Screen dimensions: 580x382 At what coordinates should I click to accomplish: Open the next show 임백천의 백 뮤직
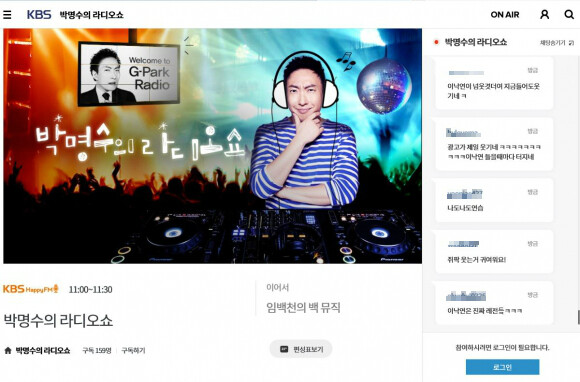pyautogui.click(x=303, y=307)
